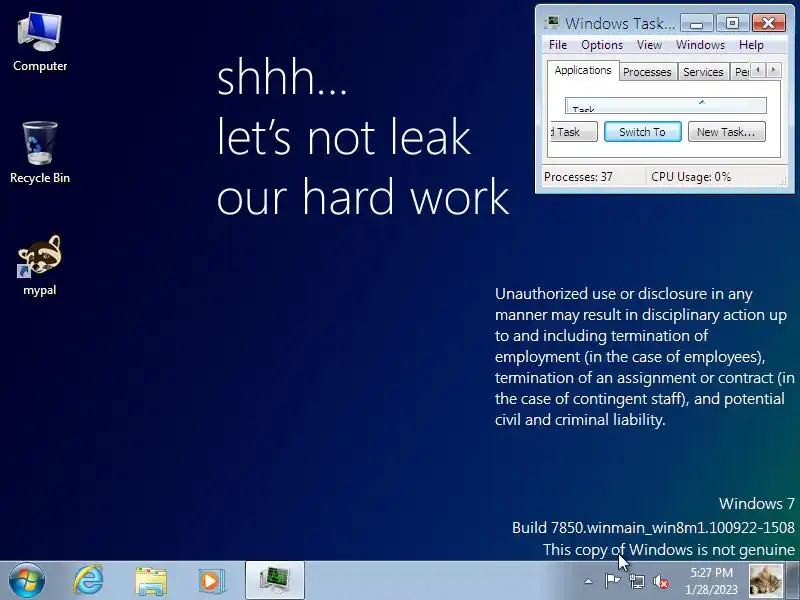Open the View menu

[649, 45]
